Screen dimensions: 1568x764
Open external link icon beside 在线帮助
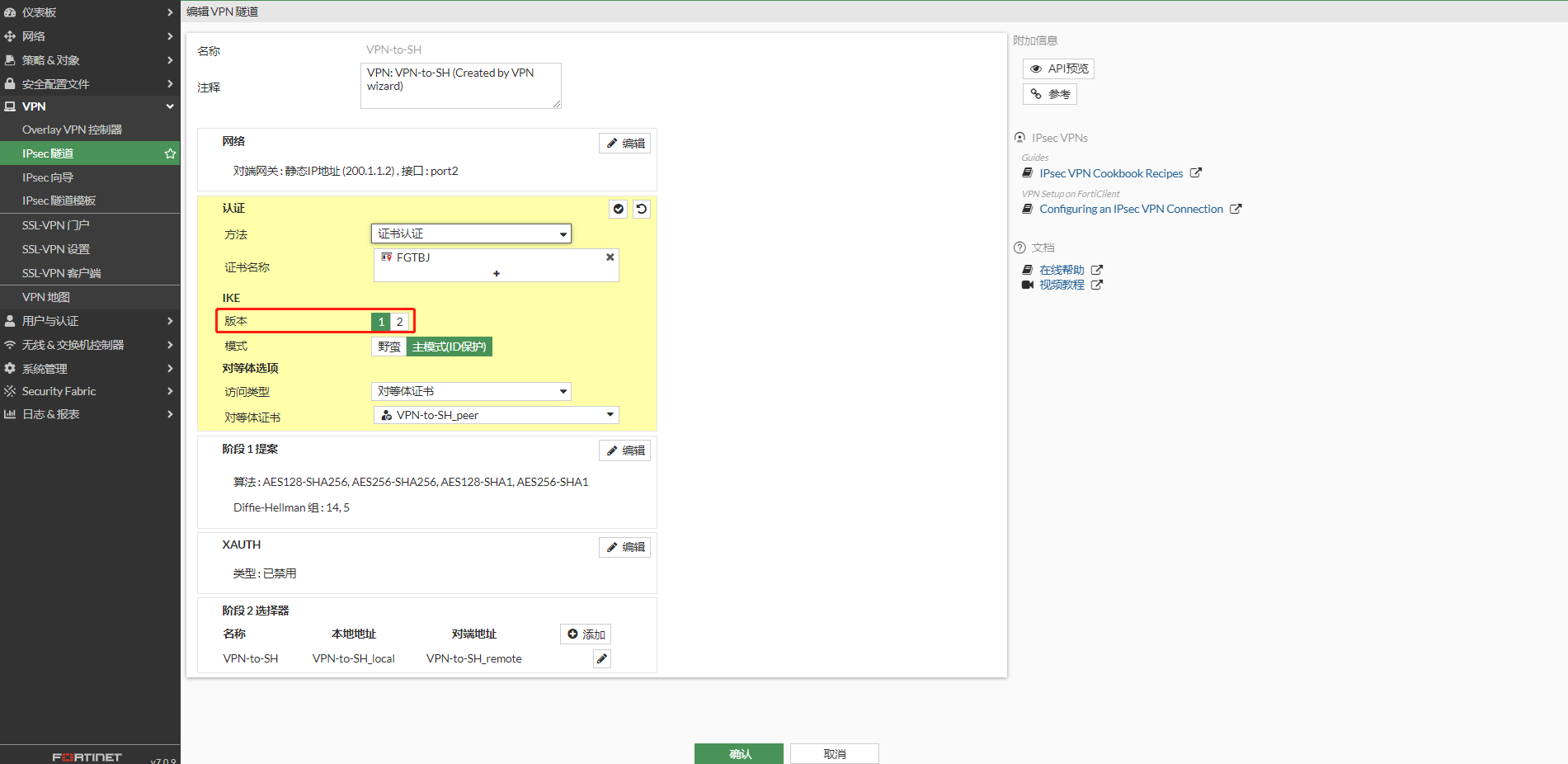click(x=1097, y=270)
